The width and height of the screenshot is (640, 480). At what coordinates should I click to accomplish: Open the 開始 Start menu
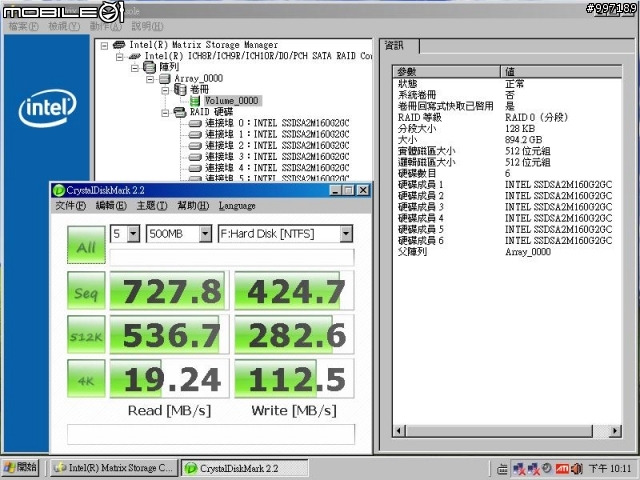[x=21, y=468]
